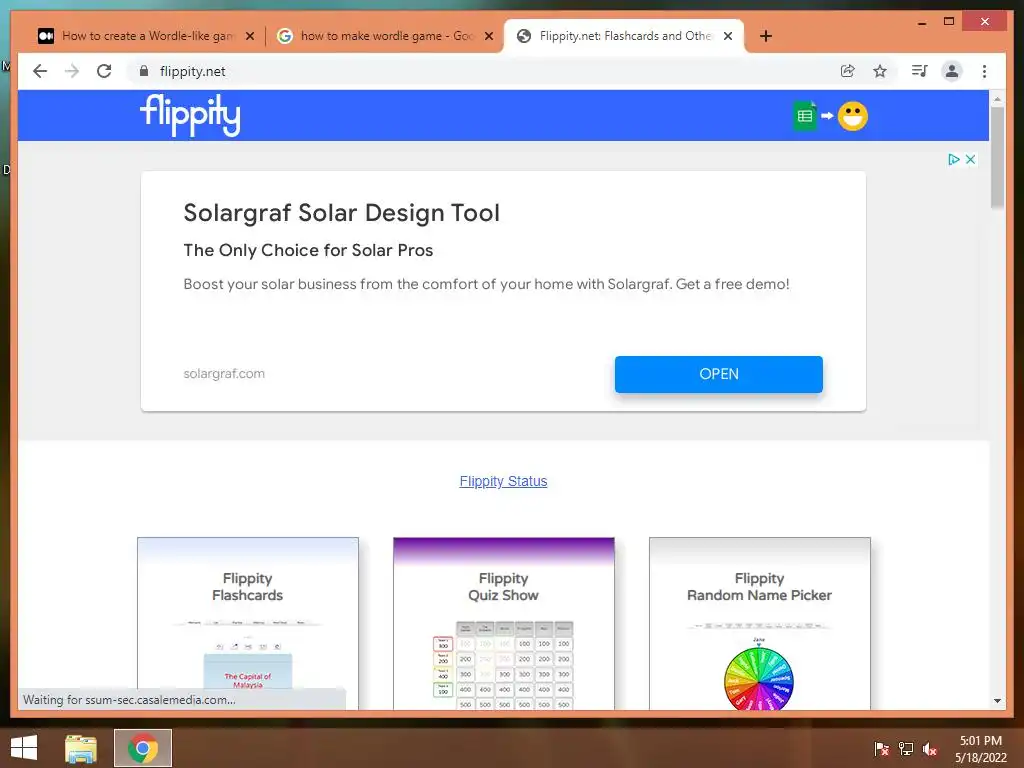Open a new tab with the plus button
This screenshot has width=1024, height=768.
tap(766, 36)
